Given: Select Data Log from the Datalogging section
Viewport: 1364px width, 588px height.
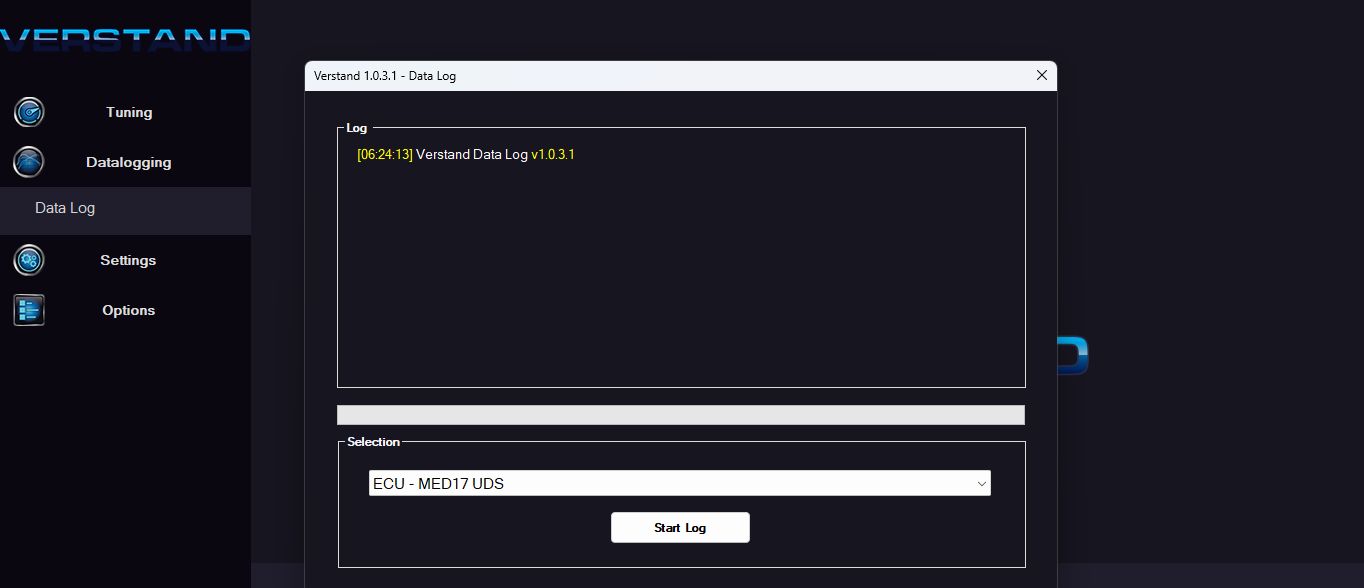Looking at the screenshot, I should [64, 207].
